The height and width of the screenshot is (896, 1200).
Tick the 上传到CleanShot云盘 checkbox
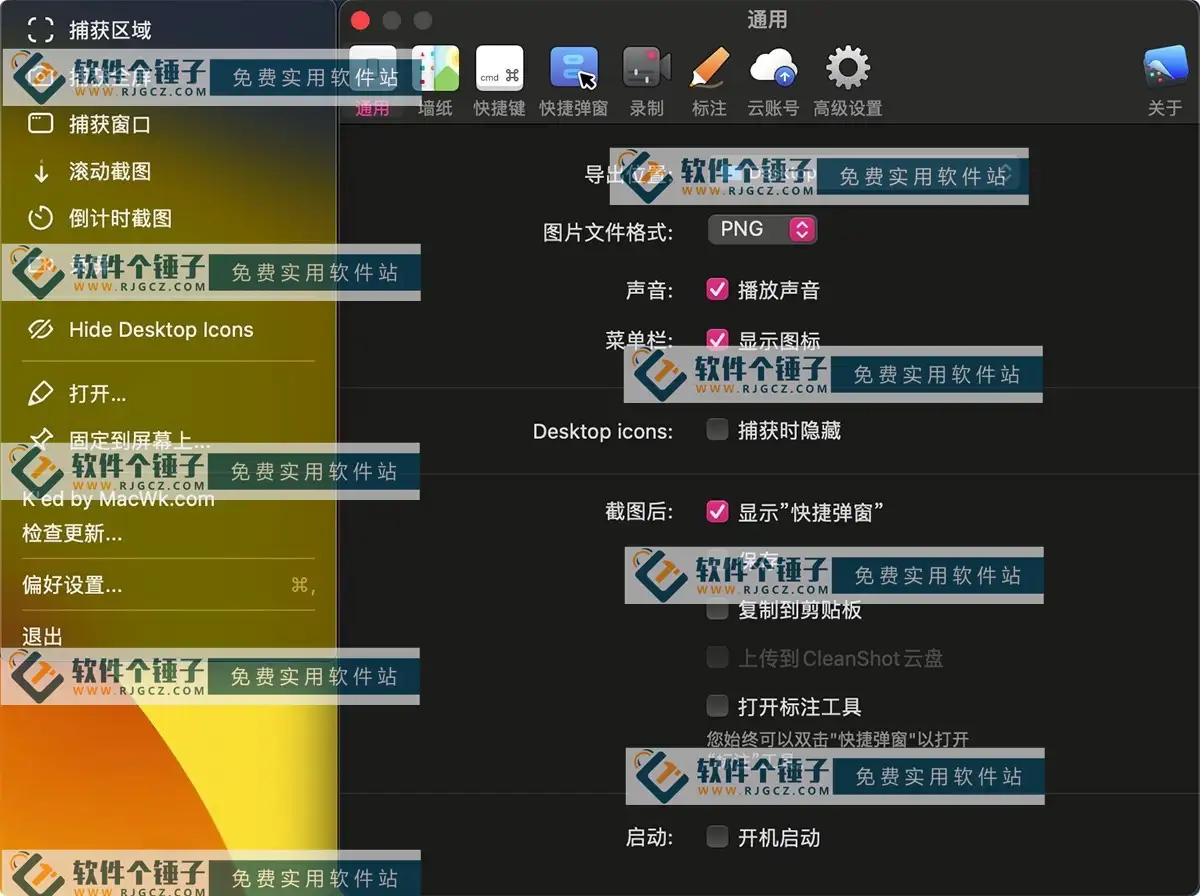pyautogui.click(x=717, y=658)
